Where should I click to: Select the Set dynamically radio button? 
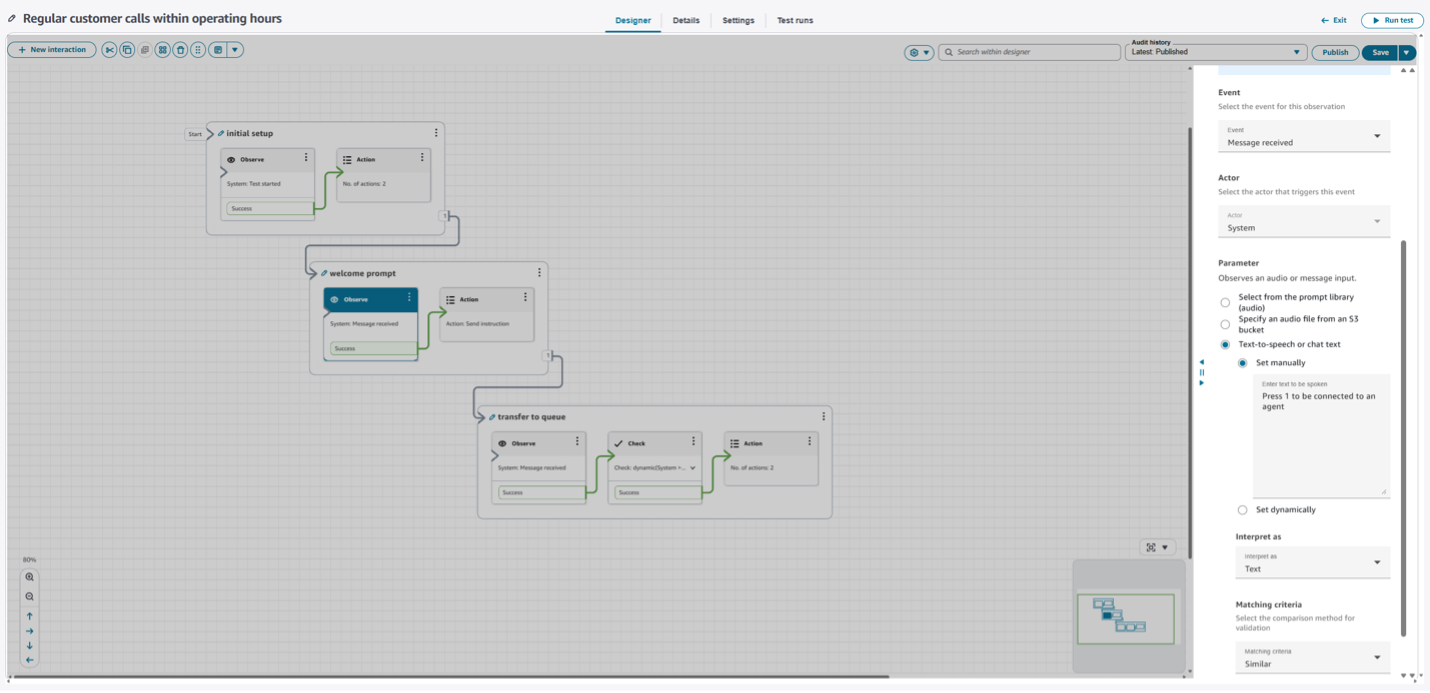(1242, 510)
